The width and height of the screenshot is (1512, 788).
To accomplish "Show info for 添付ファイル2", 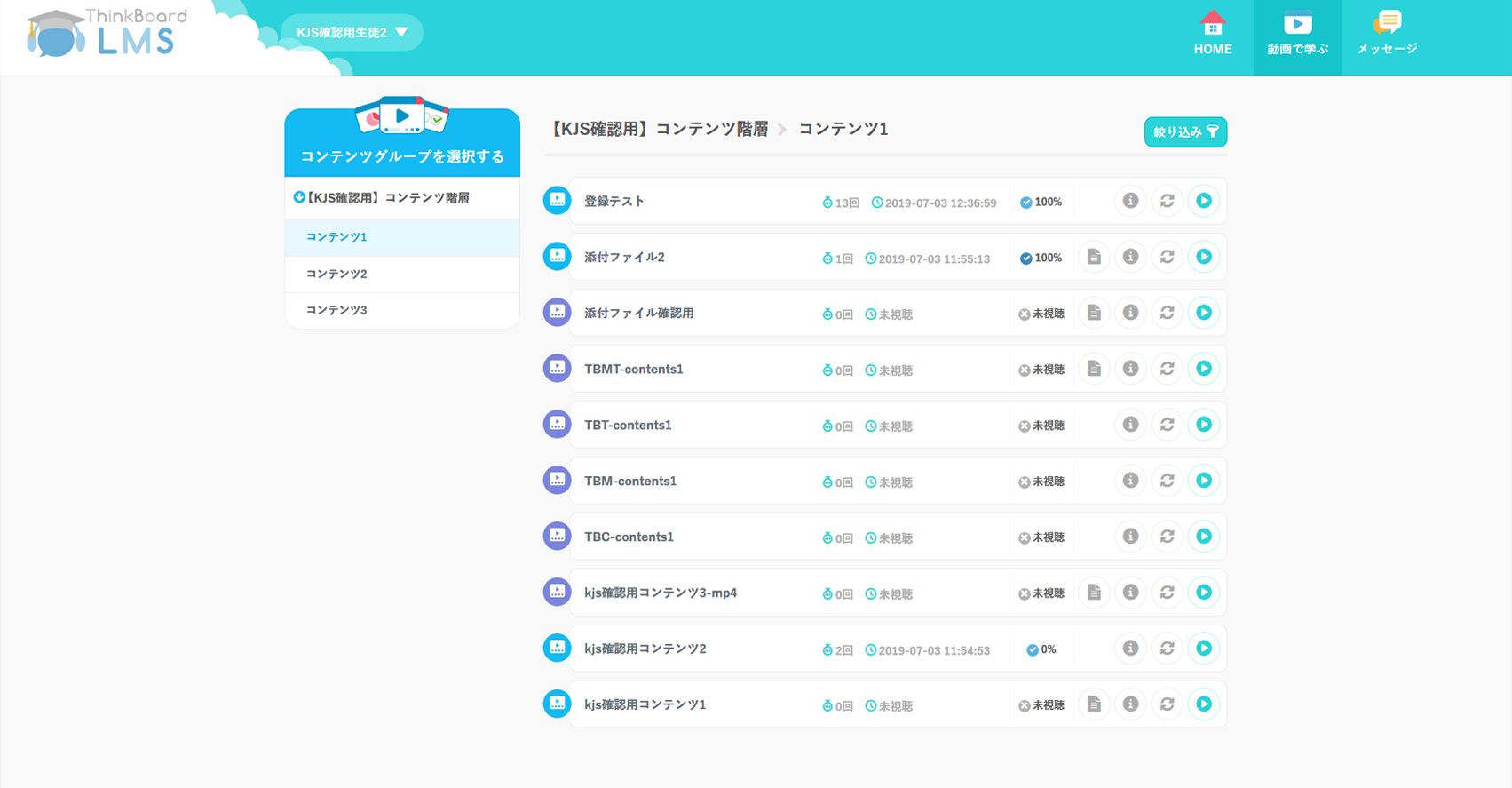I will 1130,257.
